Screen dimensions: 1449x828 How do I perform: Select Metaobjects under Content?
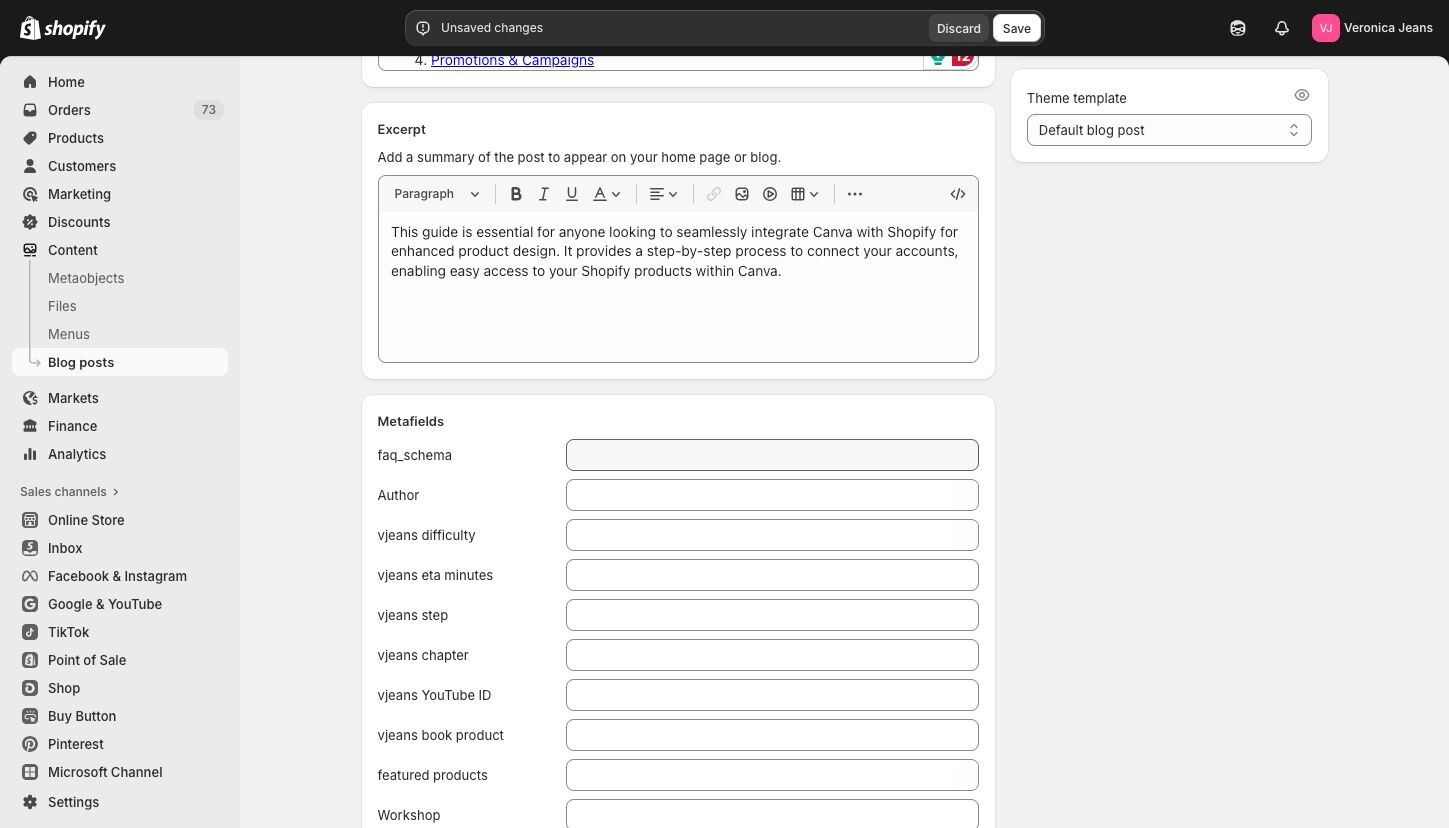pos(86,278)
